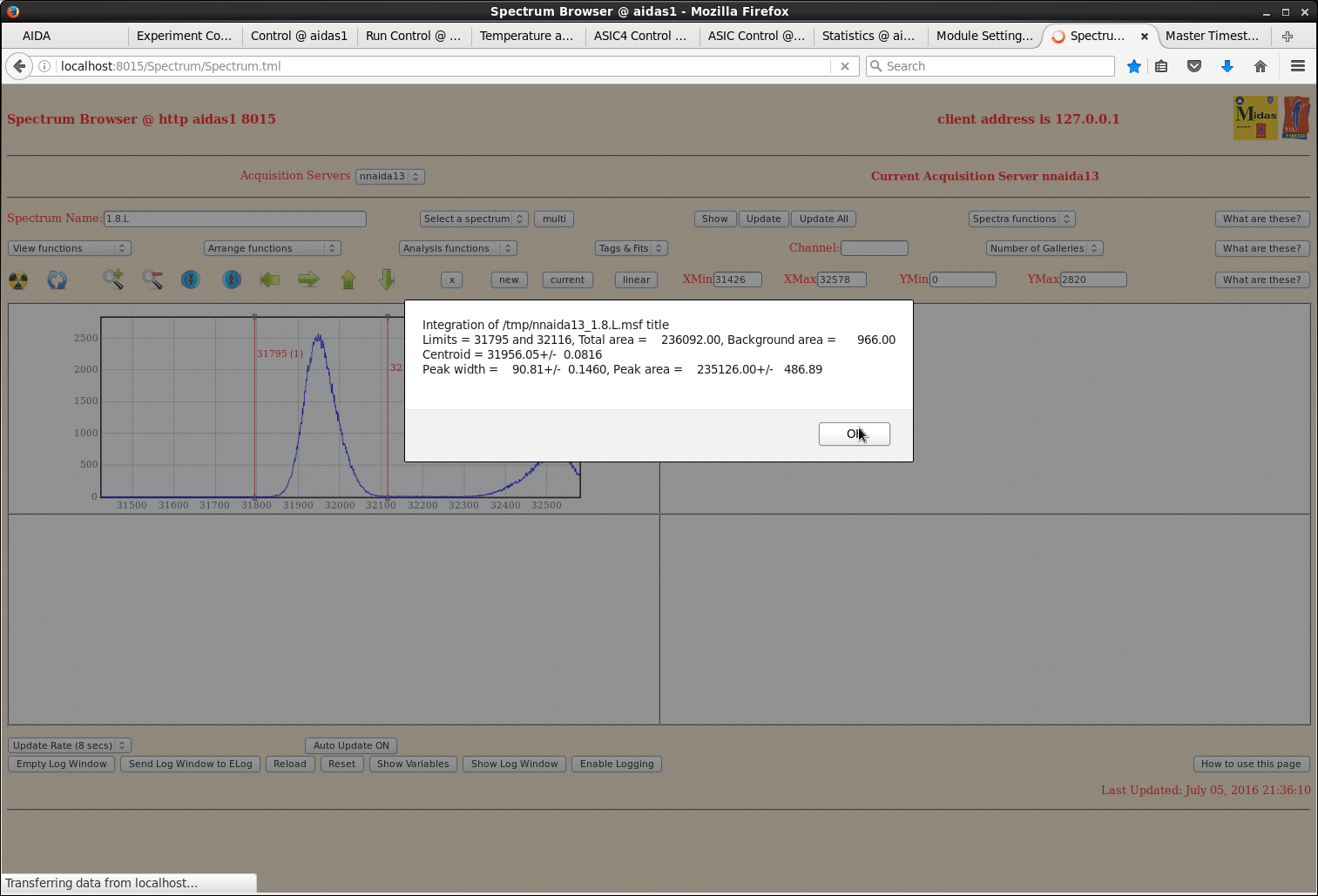This screenshot has width=1318, height=896.
Task: Click the green right arrow icon
Action: 308,280
